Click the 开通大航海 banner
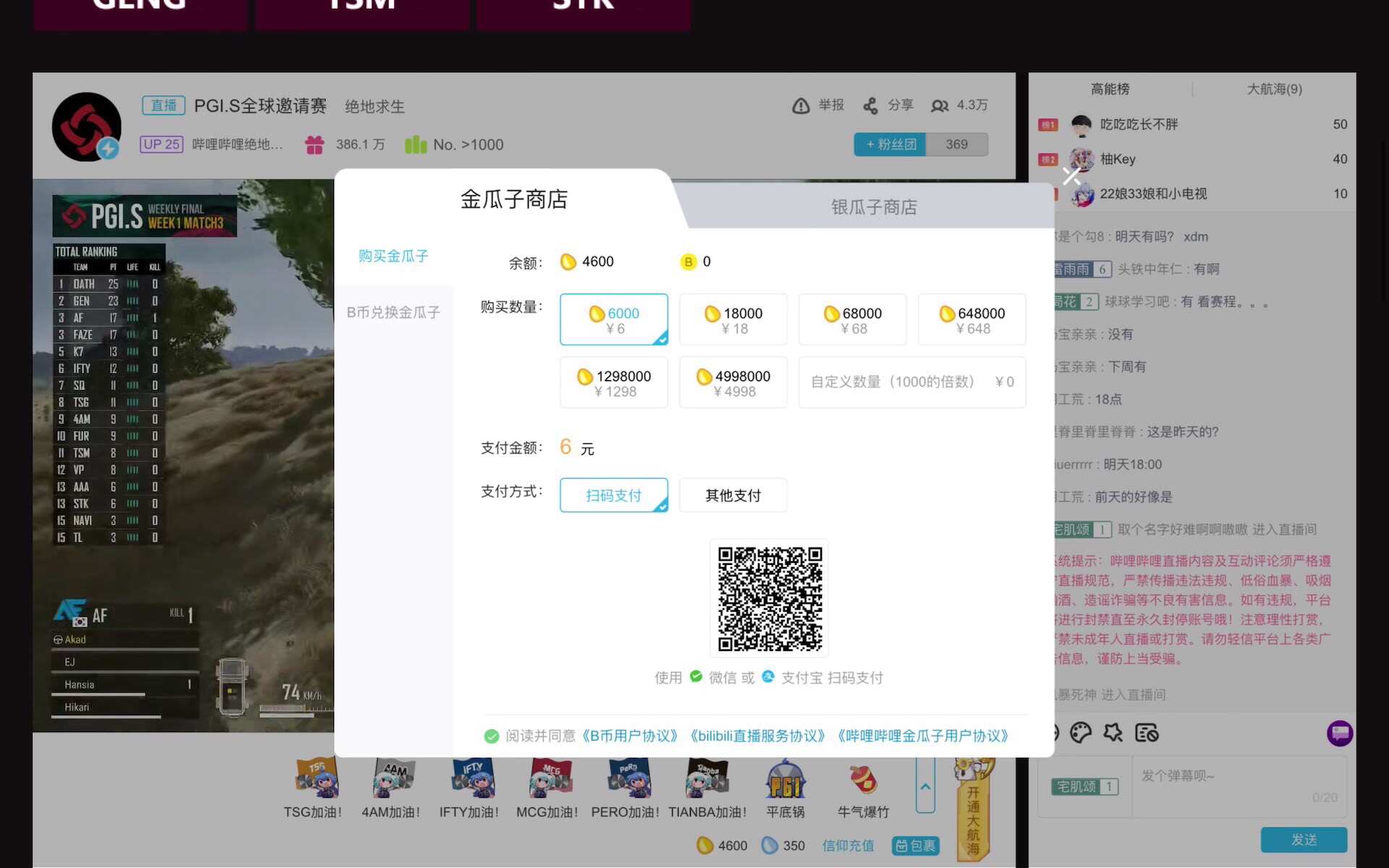 973,809
